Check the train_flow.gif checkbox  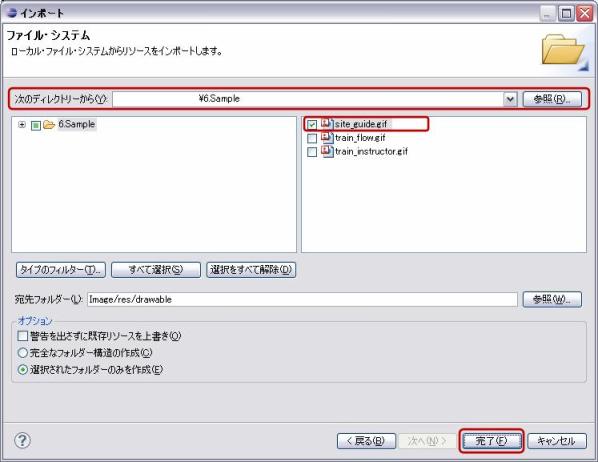pyautogui.click(x=312, y=138)
